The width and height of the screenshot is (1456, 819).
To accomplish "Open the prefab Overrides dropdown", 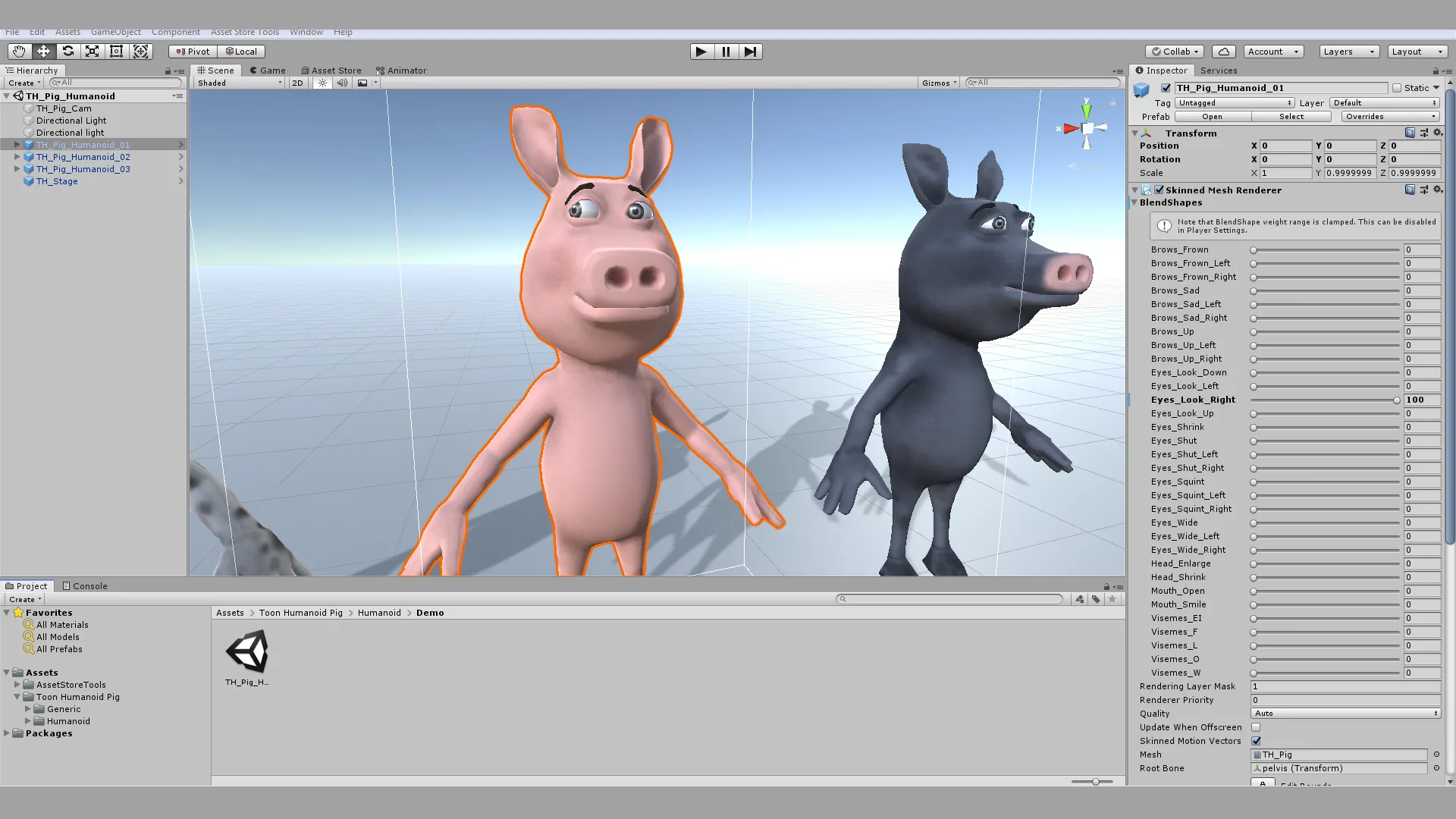I will click(1390, 116).
